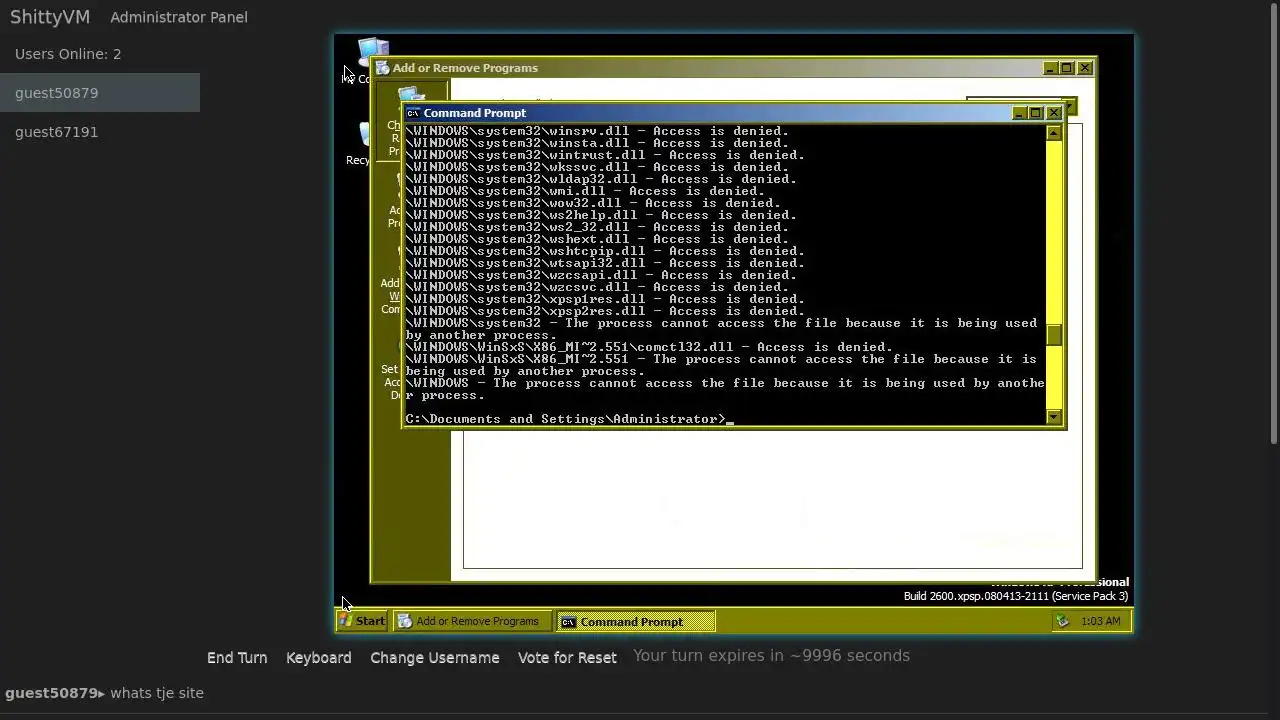Click the Command Prompt scrollbar thumb
Viewport: 1280px width, 720px height.
pos(1054,334)
